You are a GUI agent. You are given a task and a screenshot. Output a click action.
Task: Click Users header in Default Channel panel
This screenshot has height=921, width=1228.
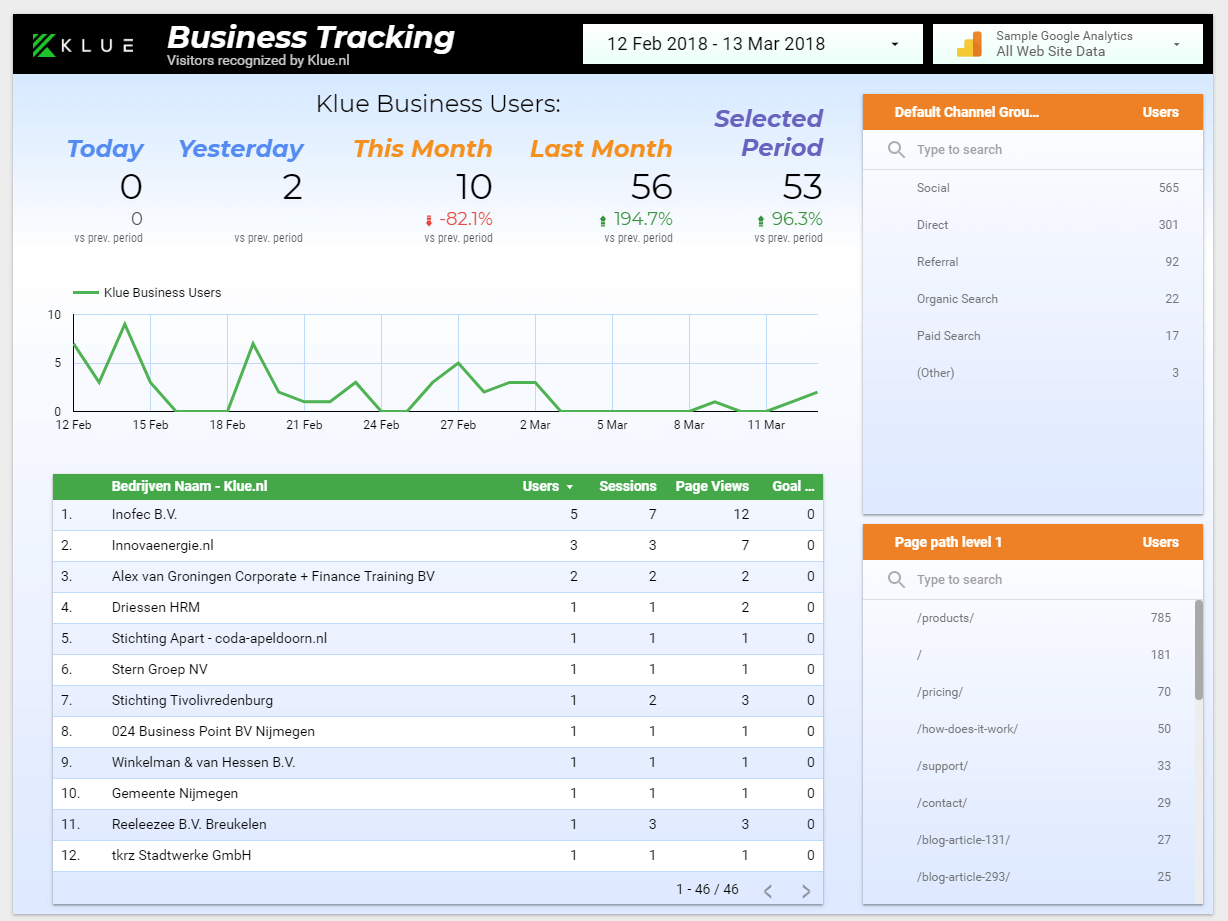[1161, 112]
